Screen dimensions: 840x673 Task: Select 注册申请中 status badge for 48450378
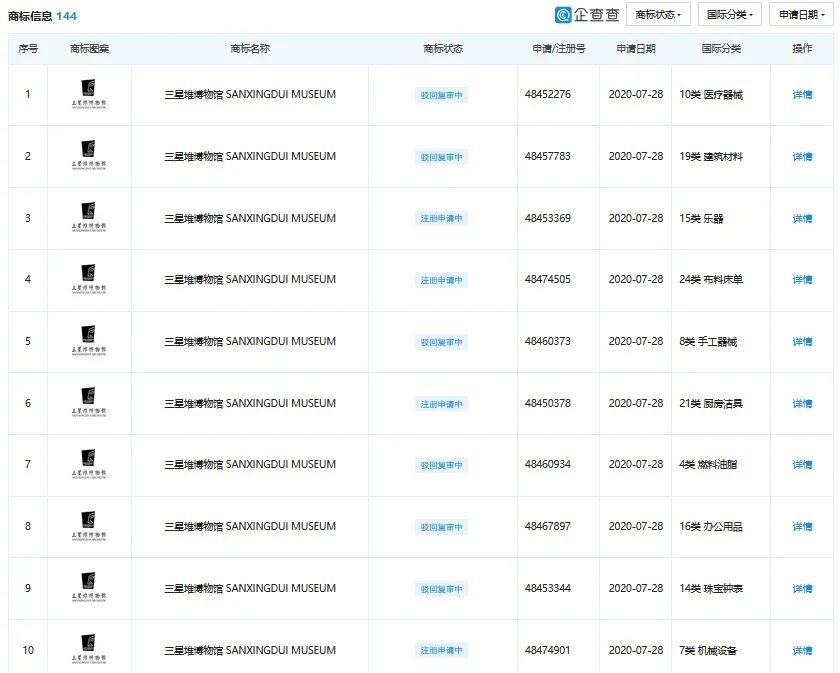coord(441,404)
